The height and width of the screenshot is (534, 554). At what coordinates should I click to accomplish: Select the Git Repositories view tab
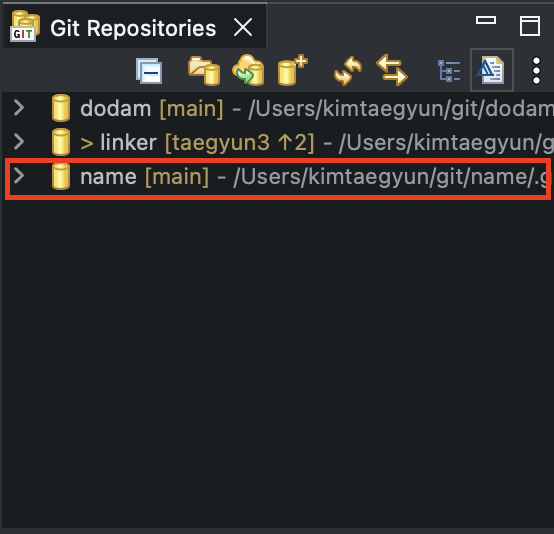(134, 26)
